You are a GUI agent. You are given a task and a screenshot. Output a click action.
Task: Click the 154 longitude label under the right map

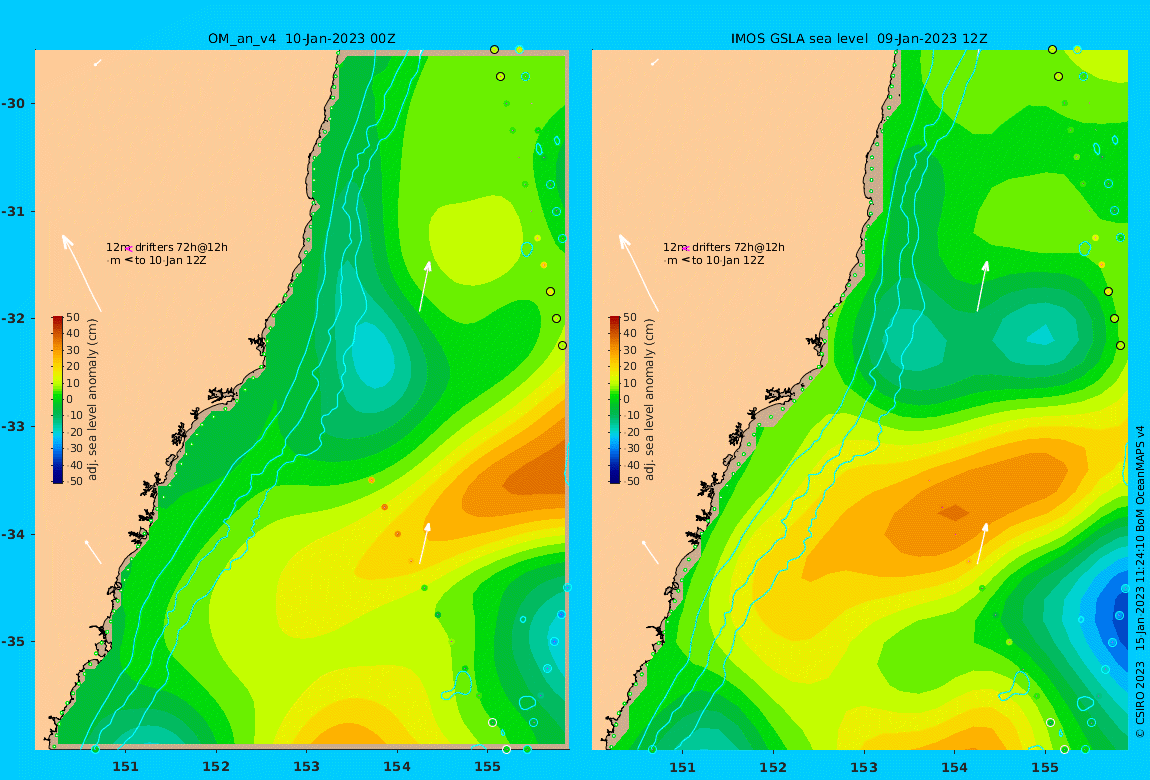tap(954, 767)
